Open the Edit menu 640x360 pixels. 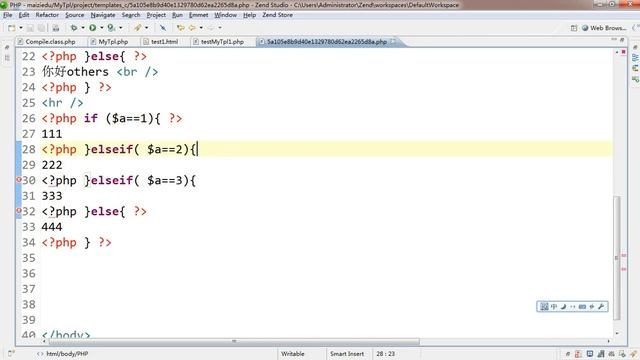click(x=24, y=15)
